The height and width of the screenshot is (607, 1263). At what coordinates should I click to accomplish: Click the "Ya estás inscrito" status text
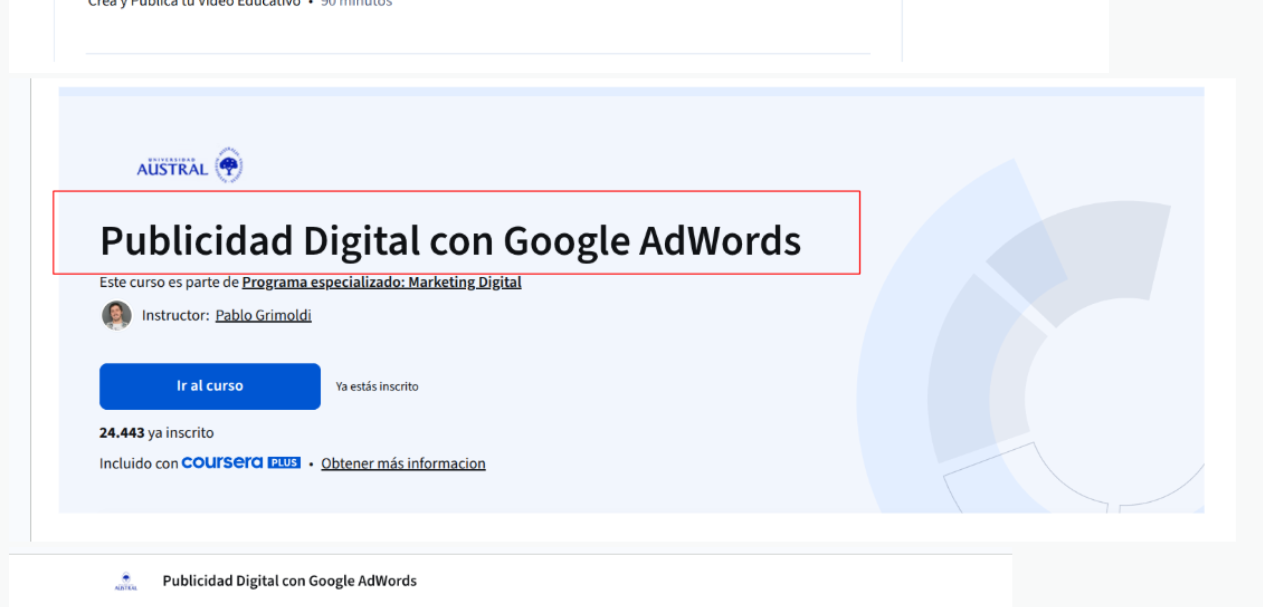tap(377, 386)
